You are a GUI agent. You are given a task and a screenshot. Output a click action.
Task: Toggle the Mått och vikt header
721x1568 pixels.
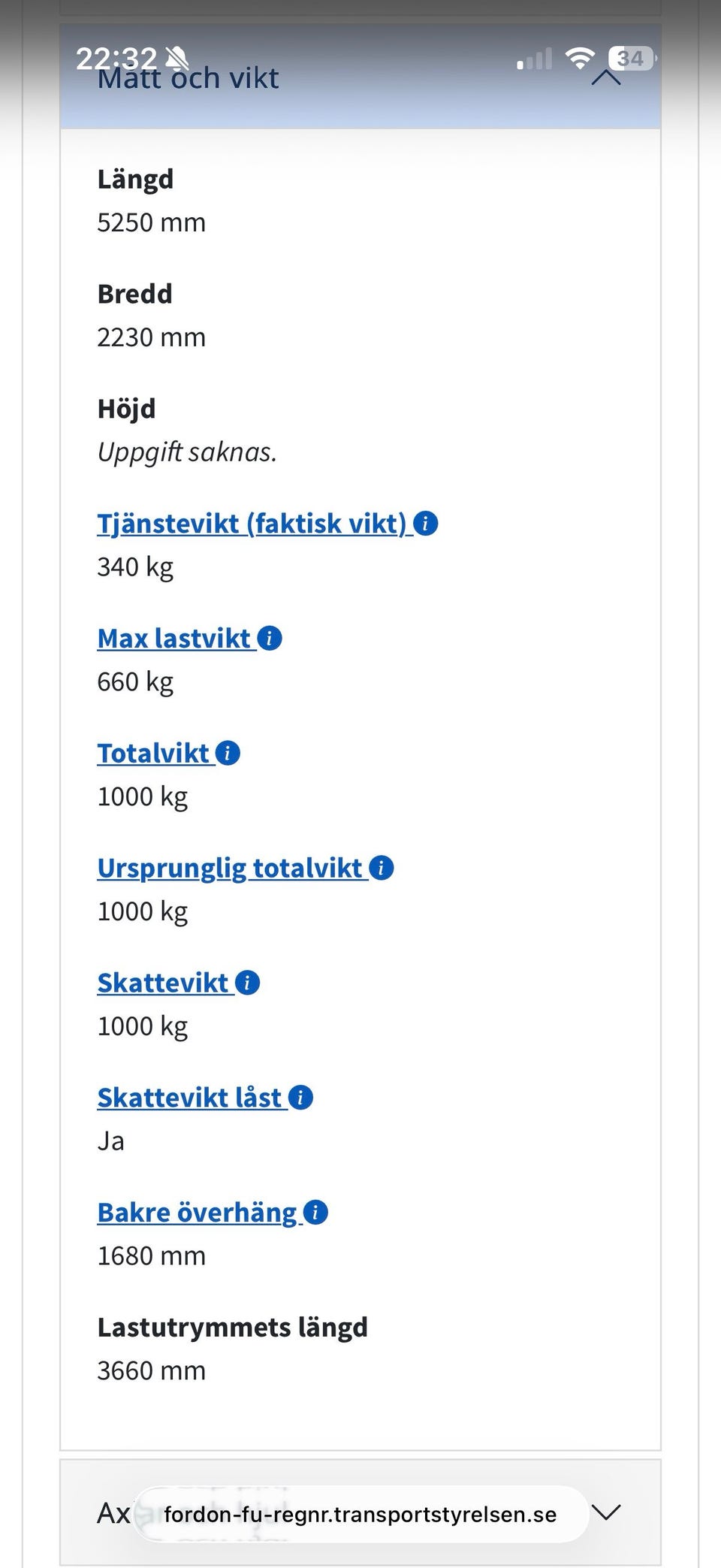tap(360, 77)
